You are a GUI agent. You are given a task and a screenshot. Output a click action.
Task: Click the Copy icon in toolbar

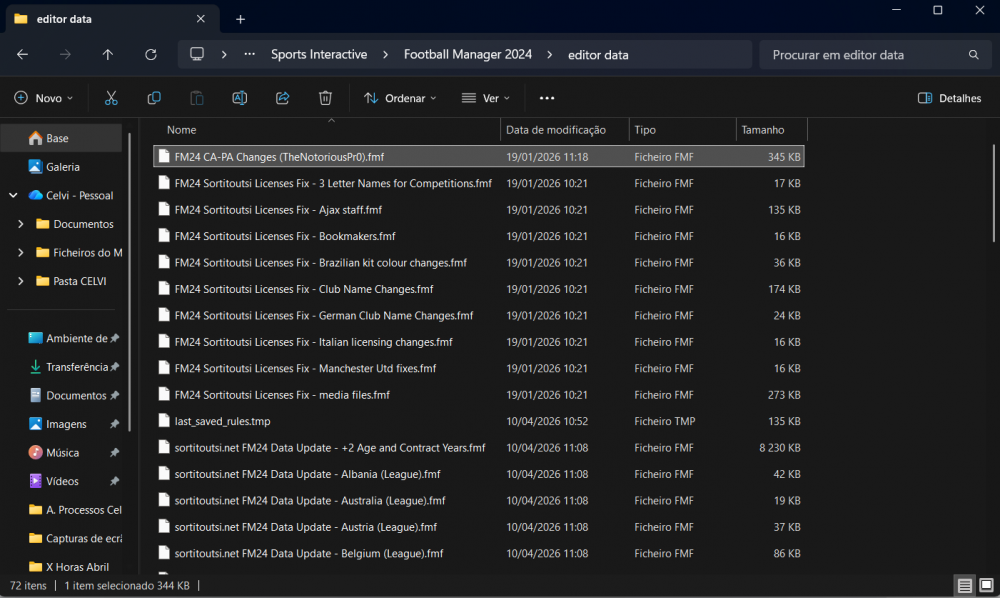(154, 98)
